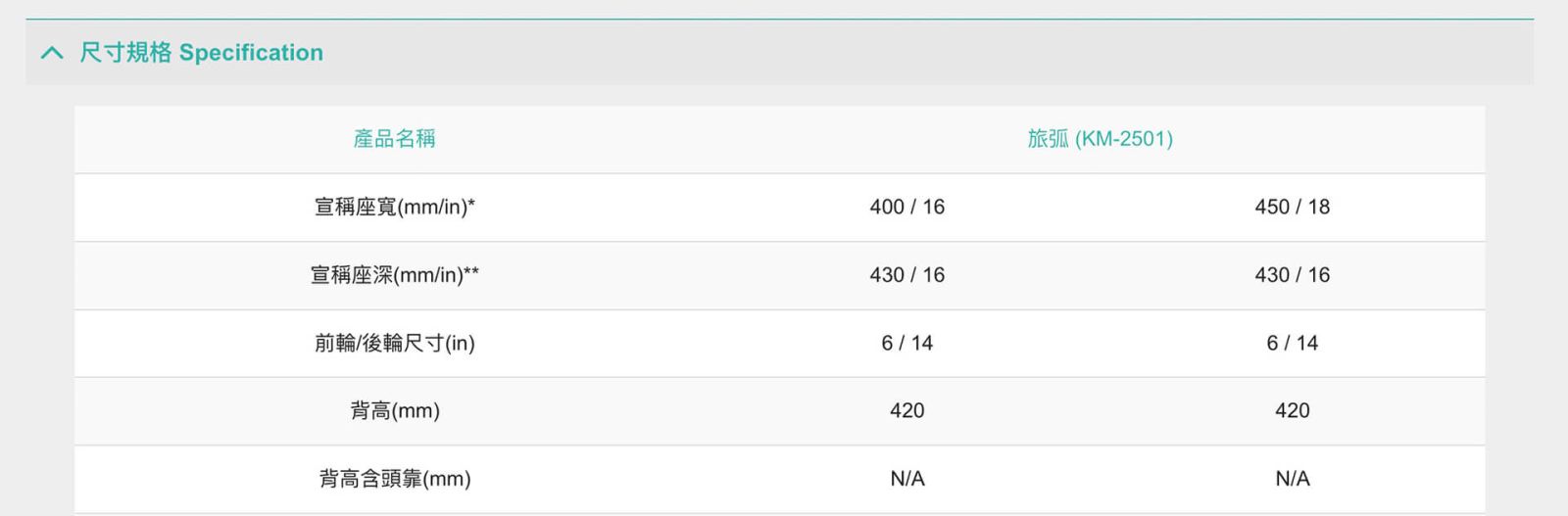The width and height of the screenshot is (1568, 516).
Task: Select the 宣稱座寬(mm/in)* row label
Action: point(394,207)
